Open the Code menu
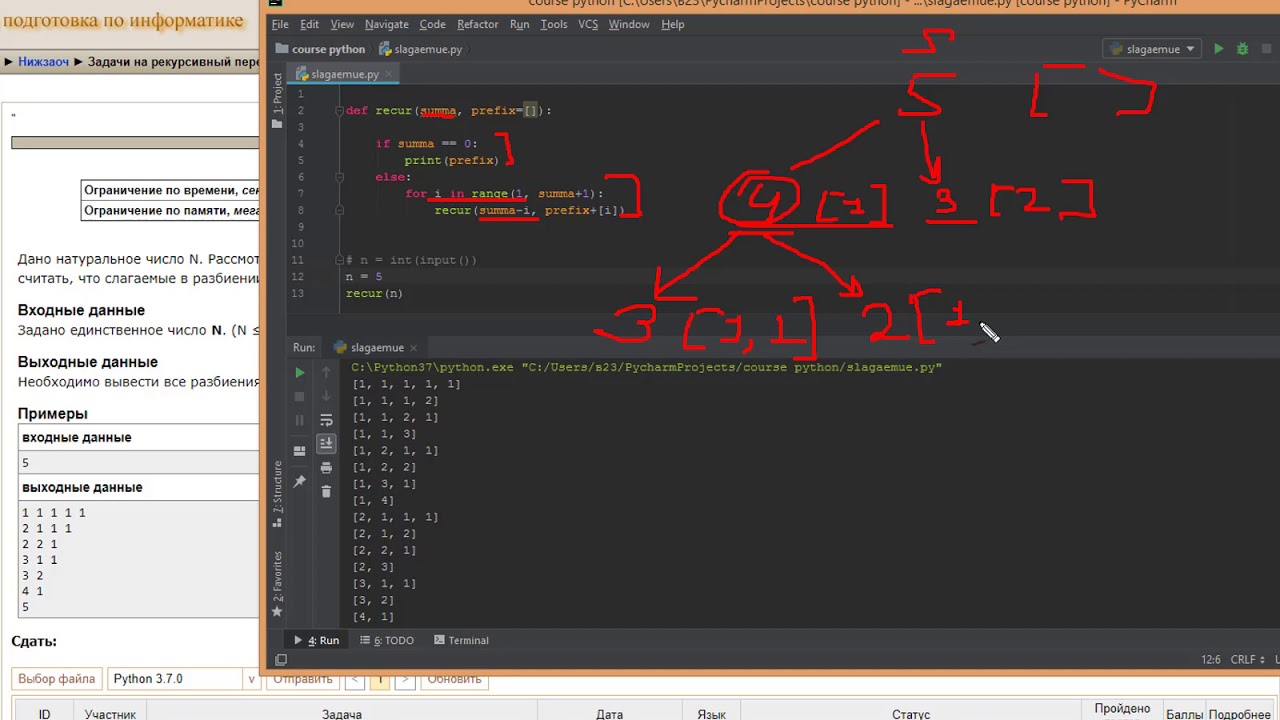Image resolution: width=1280 pixels, height=720 pixels. (432, 24)
